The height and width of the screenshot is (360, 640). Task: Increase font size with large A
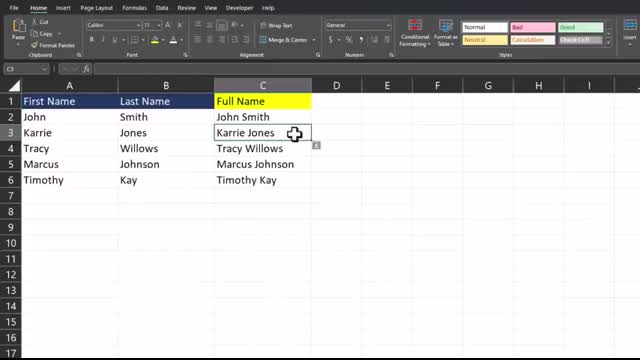(168, 25)
